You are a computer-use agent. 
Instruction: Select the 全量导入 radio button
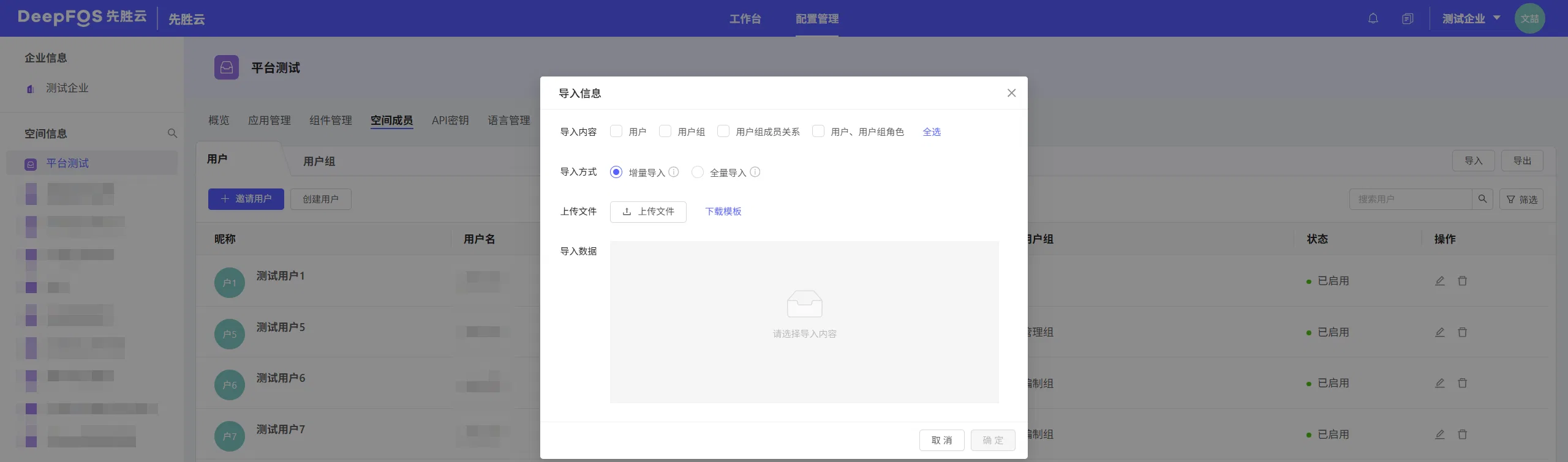point(698,172)
